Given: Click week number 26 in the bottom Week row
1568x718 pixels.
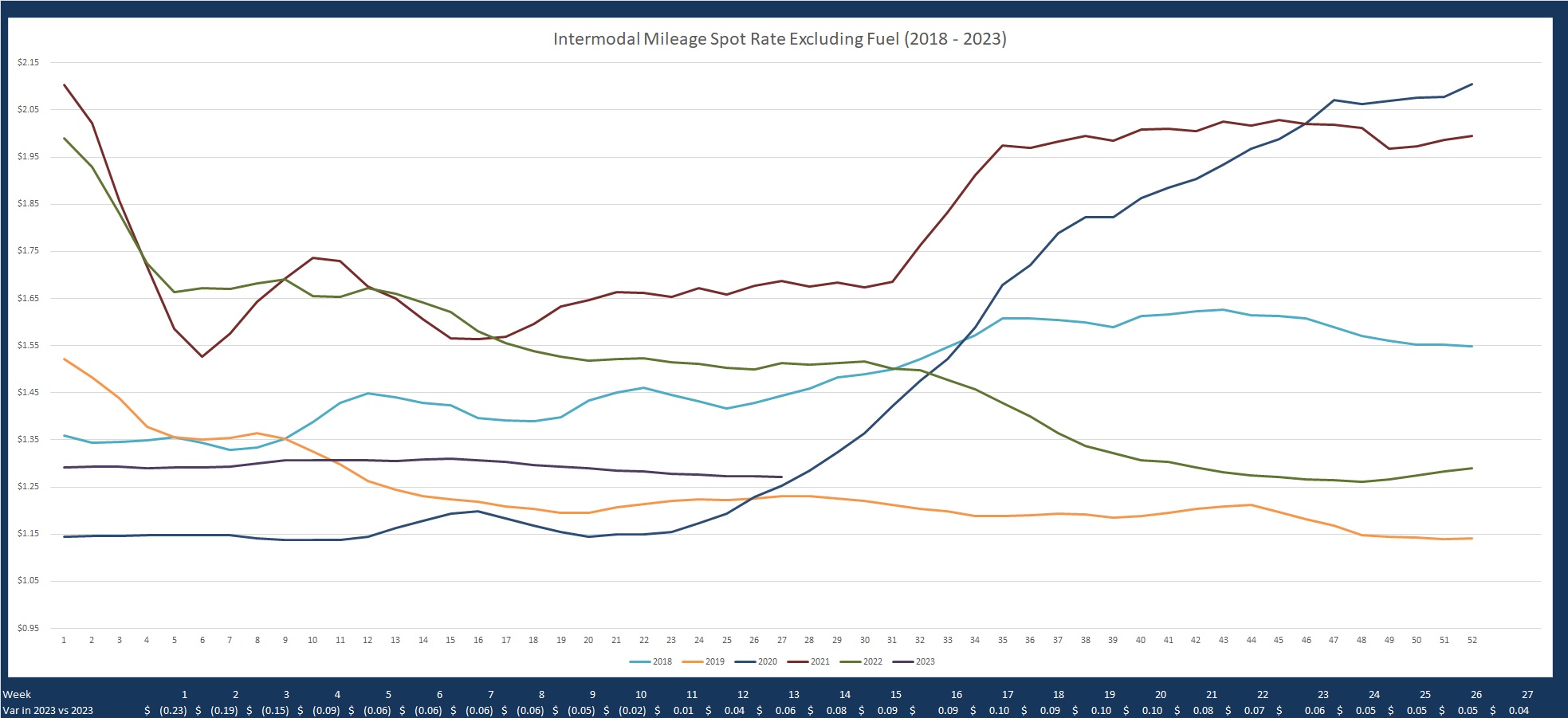Looking at the screenshot, I should coord(1476,694).
